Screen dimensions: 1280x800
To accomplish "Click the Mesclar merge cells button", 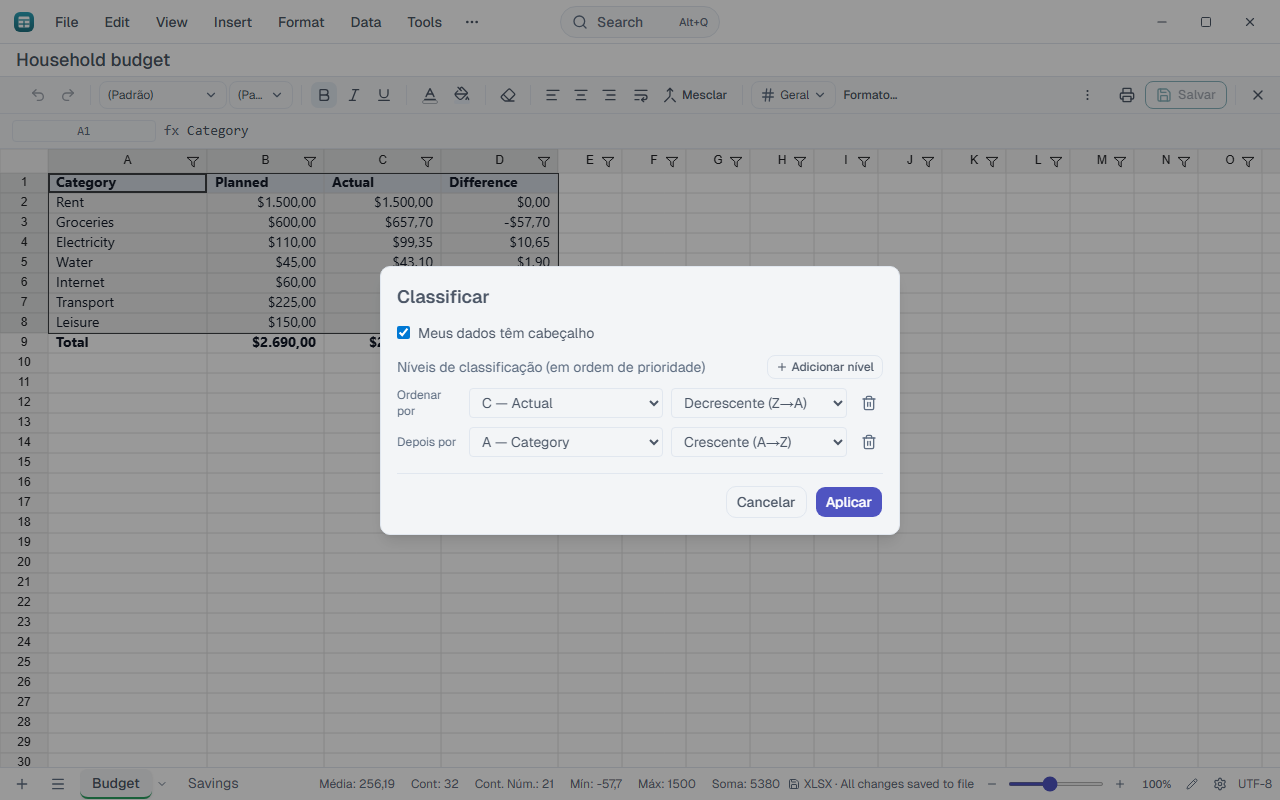I will 695,95.
